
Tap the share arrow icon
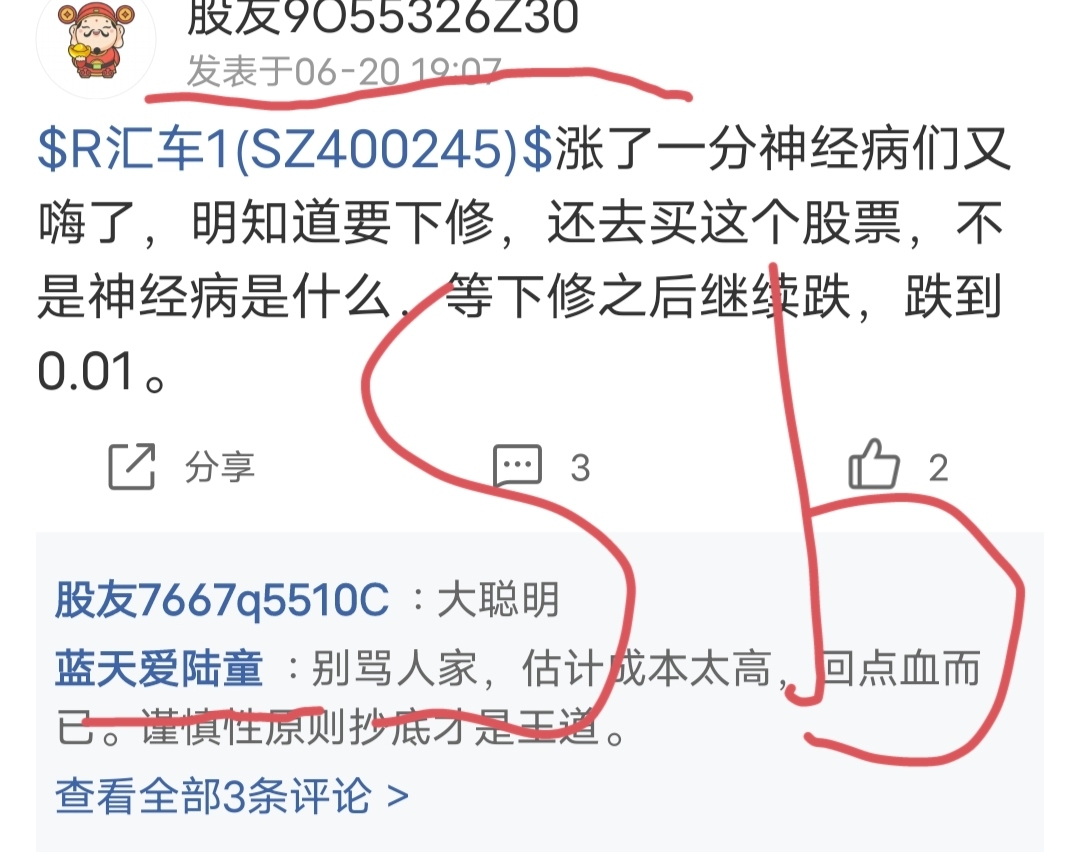132,466
